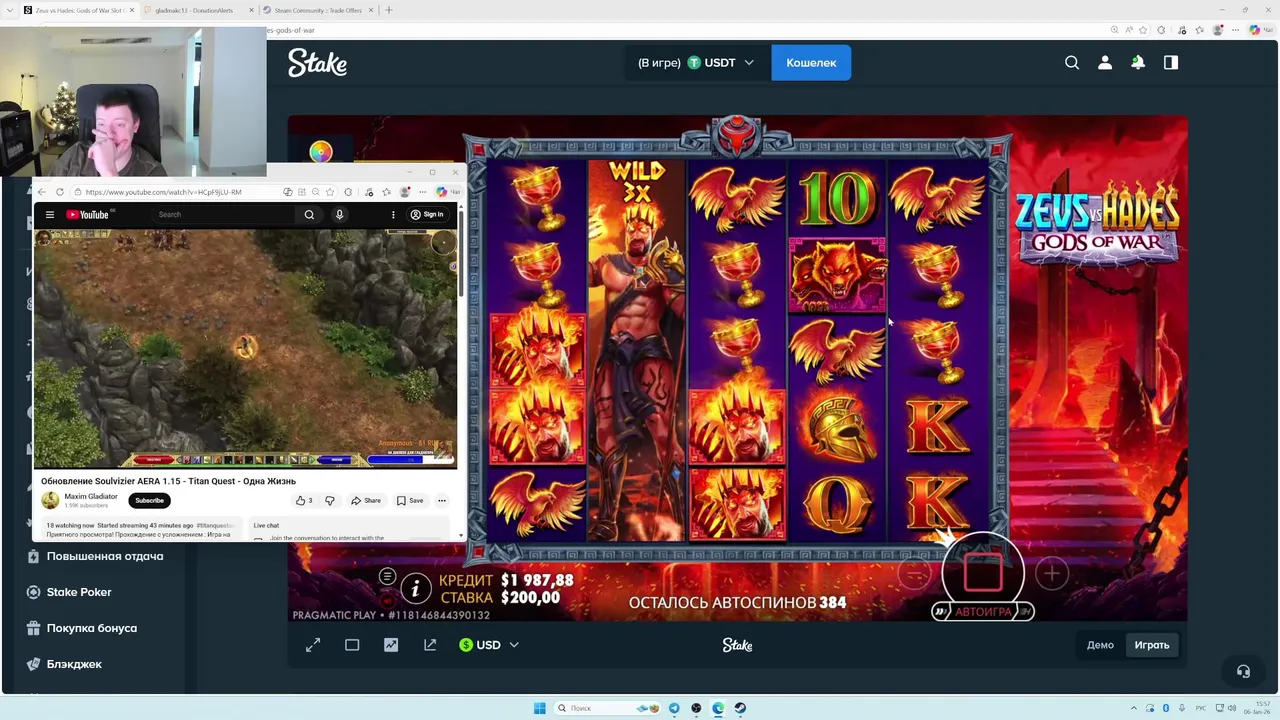Dislike the Titan Quest video

pyautogui.click(x=329, y=500)
